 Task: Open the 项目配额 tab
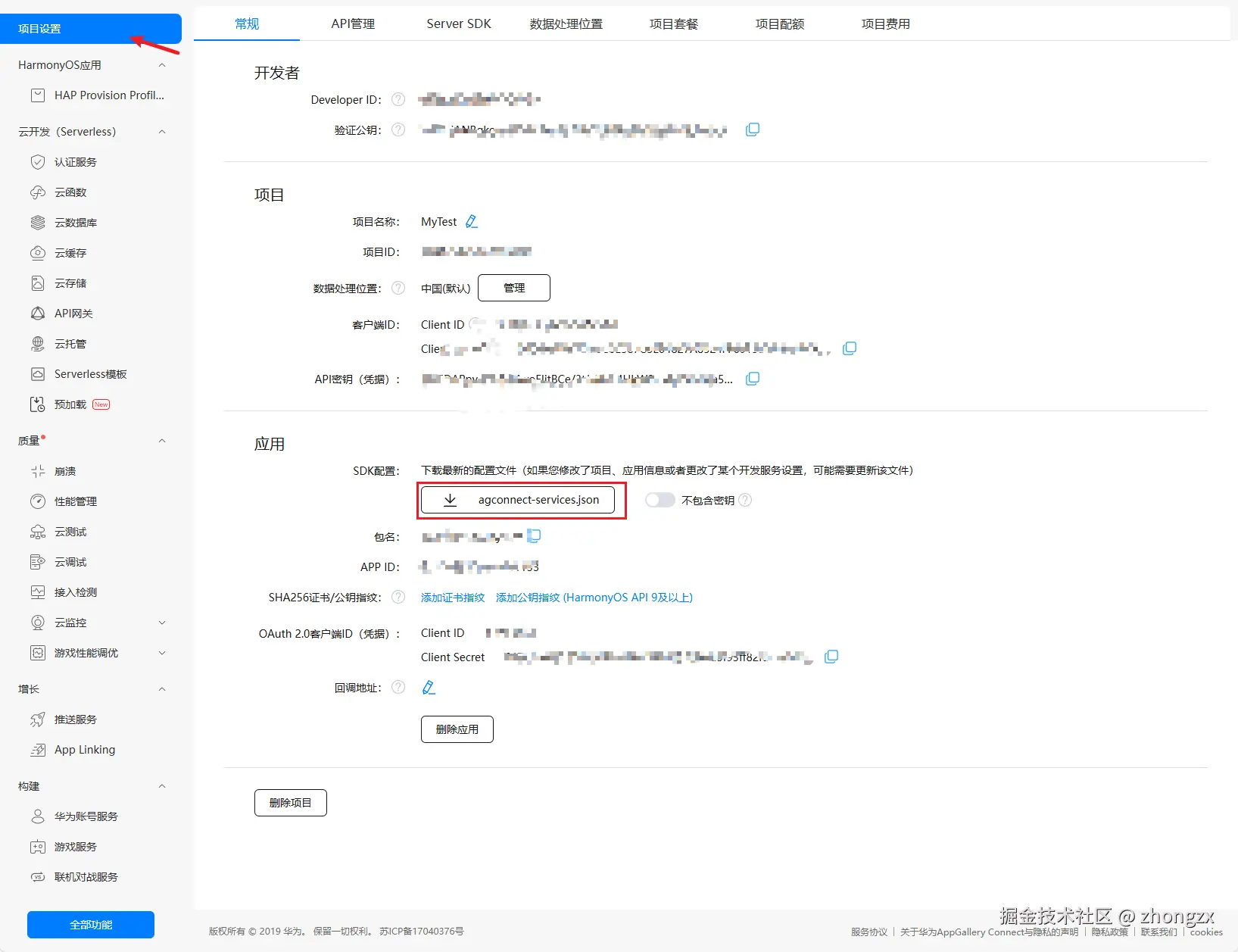(x=780, y=23)
